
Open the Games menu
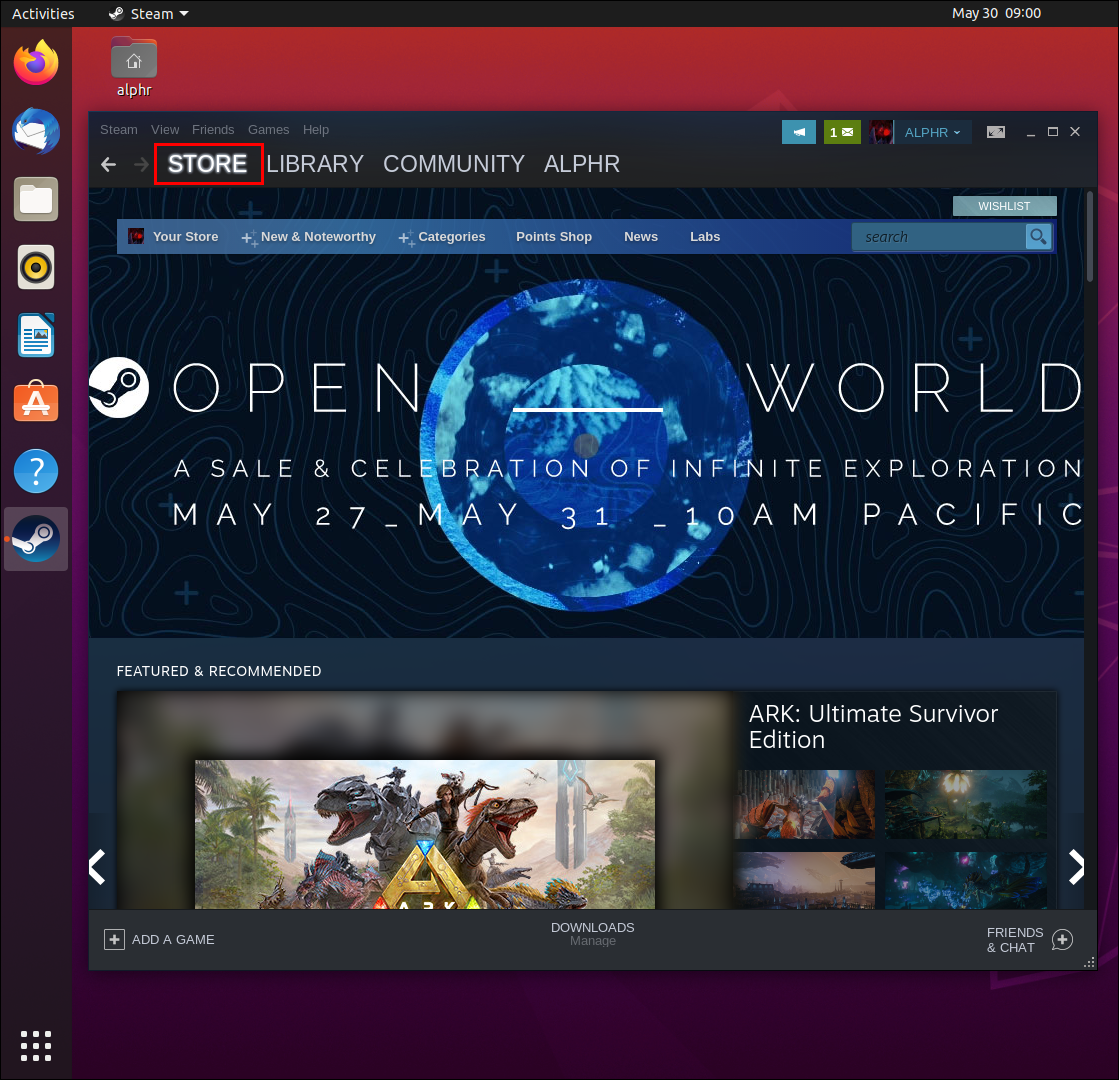[x=268, y=130]
